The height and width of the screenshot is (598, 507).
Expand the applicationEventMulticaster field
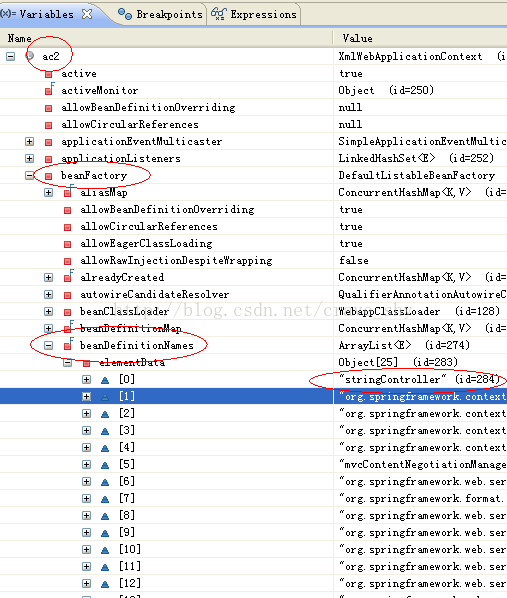click(x=29, y=142)
